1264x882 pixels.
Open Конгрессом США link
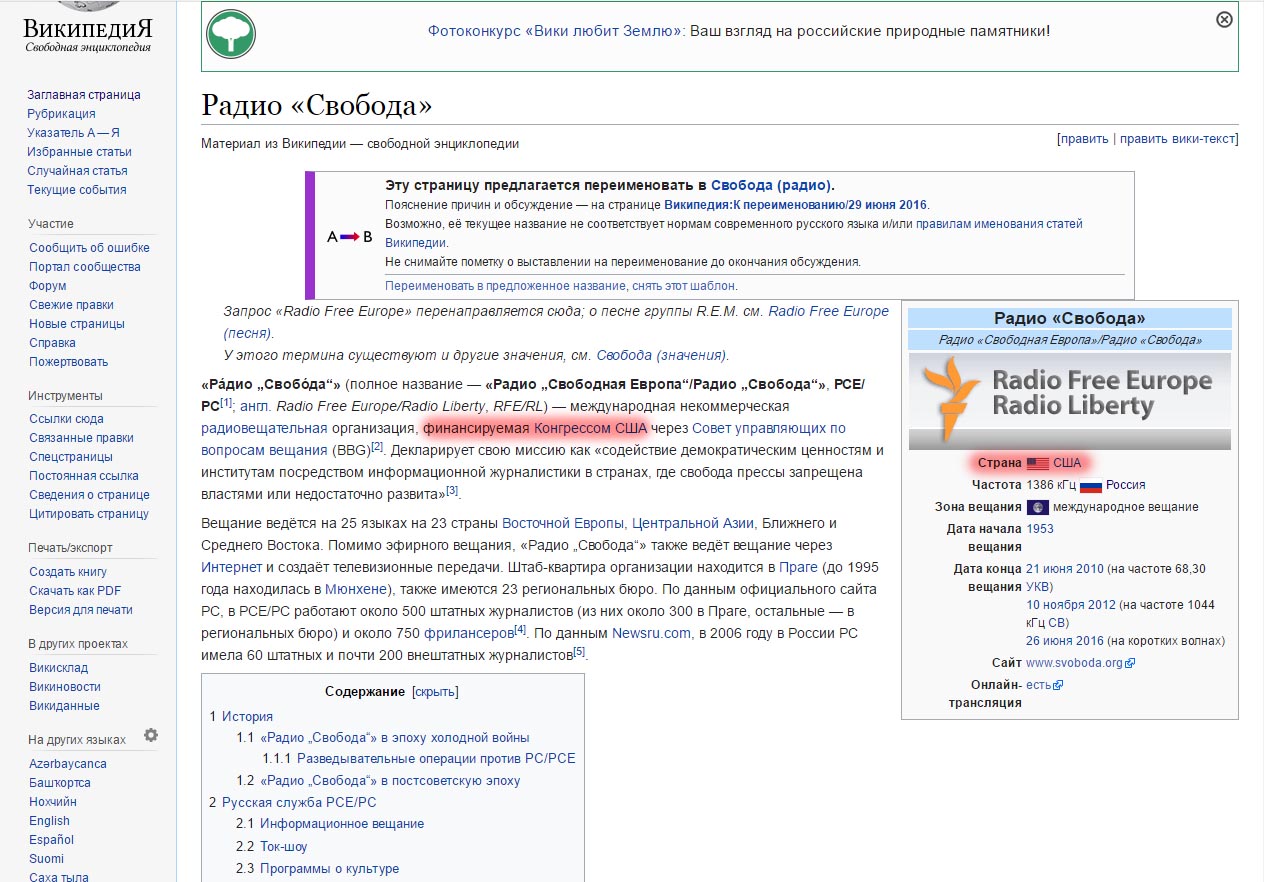pyautogui.click(x=591, y=428)
